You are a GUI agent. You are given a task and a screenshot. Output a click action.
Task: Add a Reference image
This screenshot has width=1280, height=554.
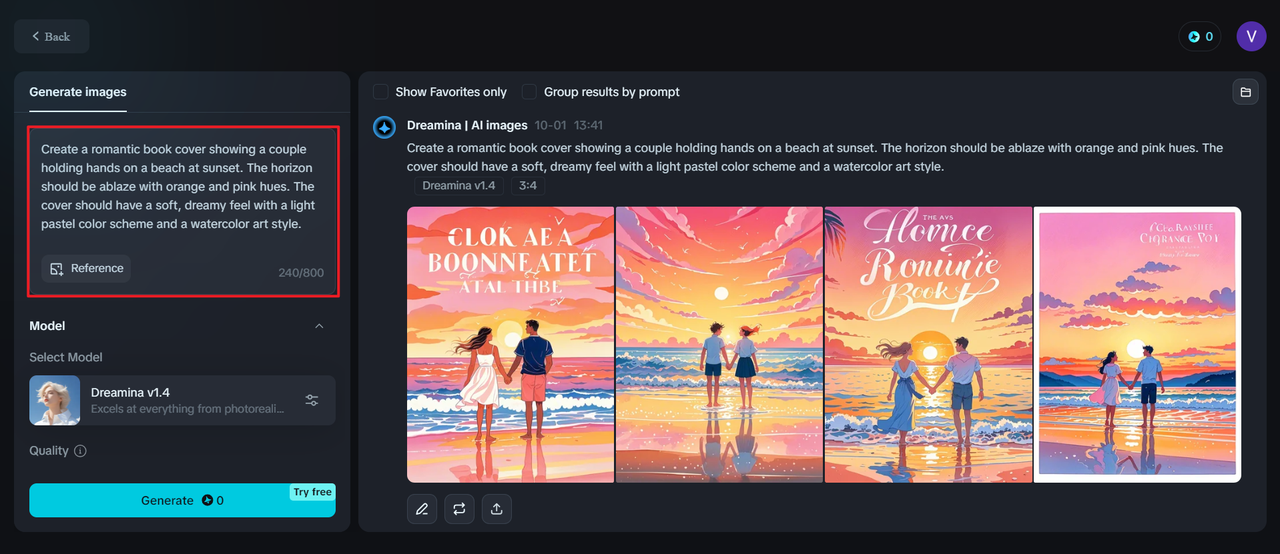pyautogui.click(x=86, y=268)
